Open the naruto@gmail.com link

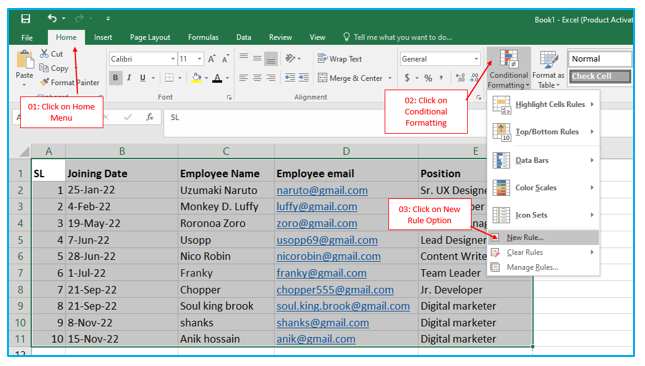point(322,190)
